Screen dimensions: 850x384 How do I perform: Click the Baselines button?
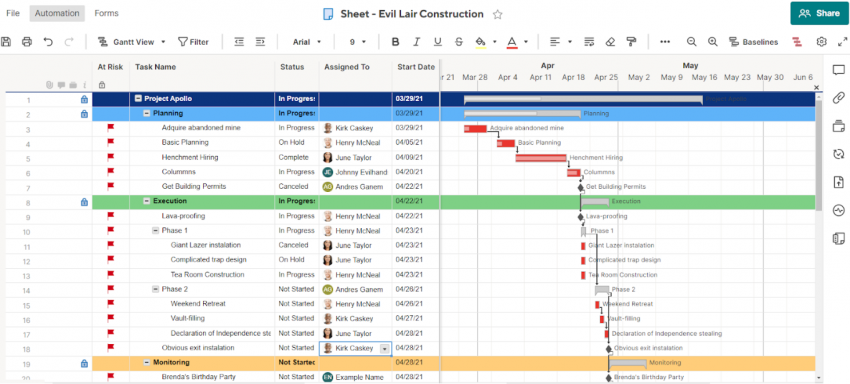pyautogui.click(x=754, y=42)
